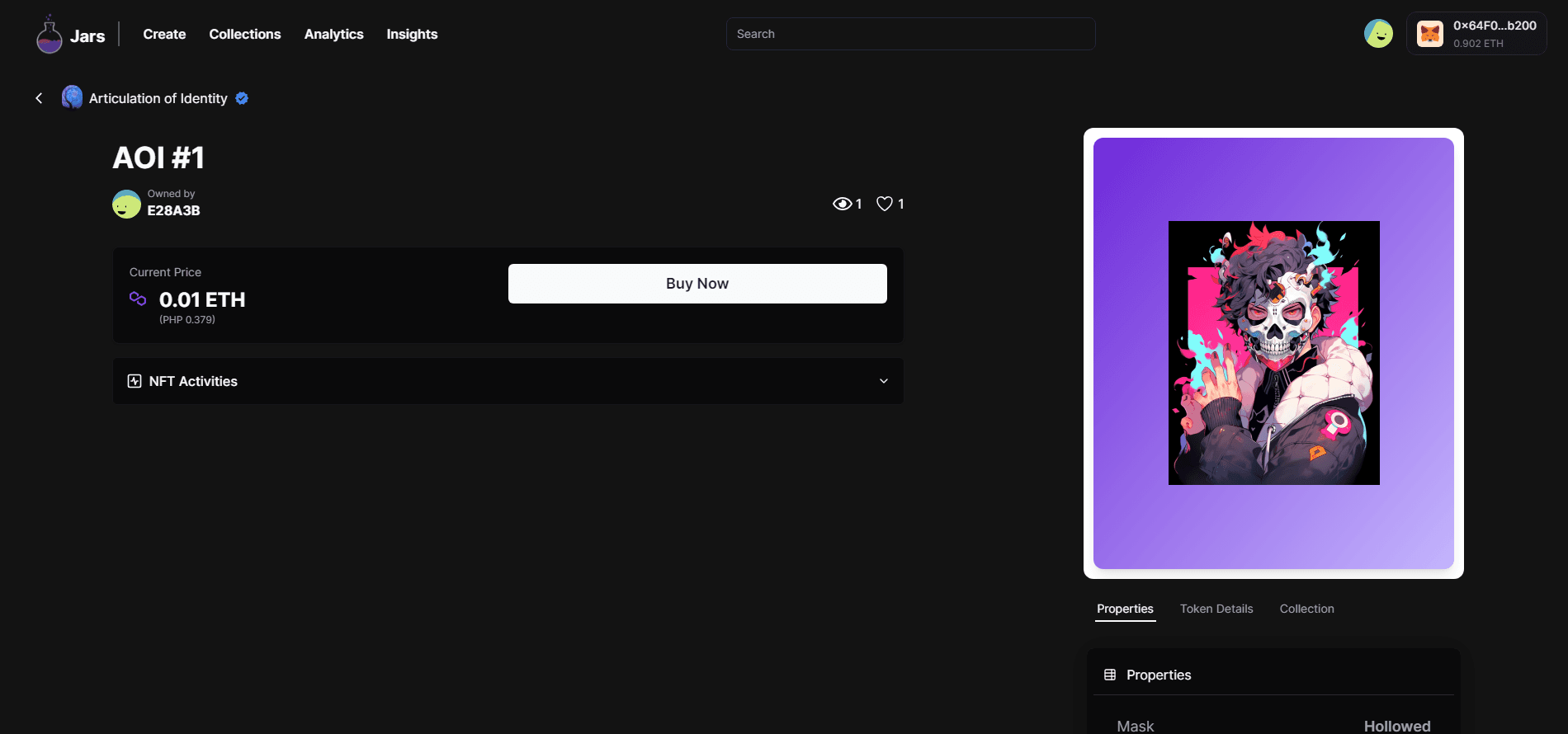Open owner E28A3B profile link
1568x734 pixels.
[x=173, y=210]
